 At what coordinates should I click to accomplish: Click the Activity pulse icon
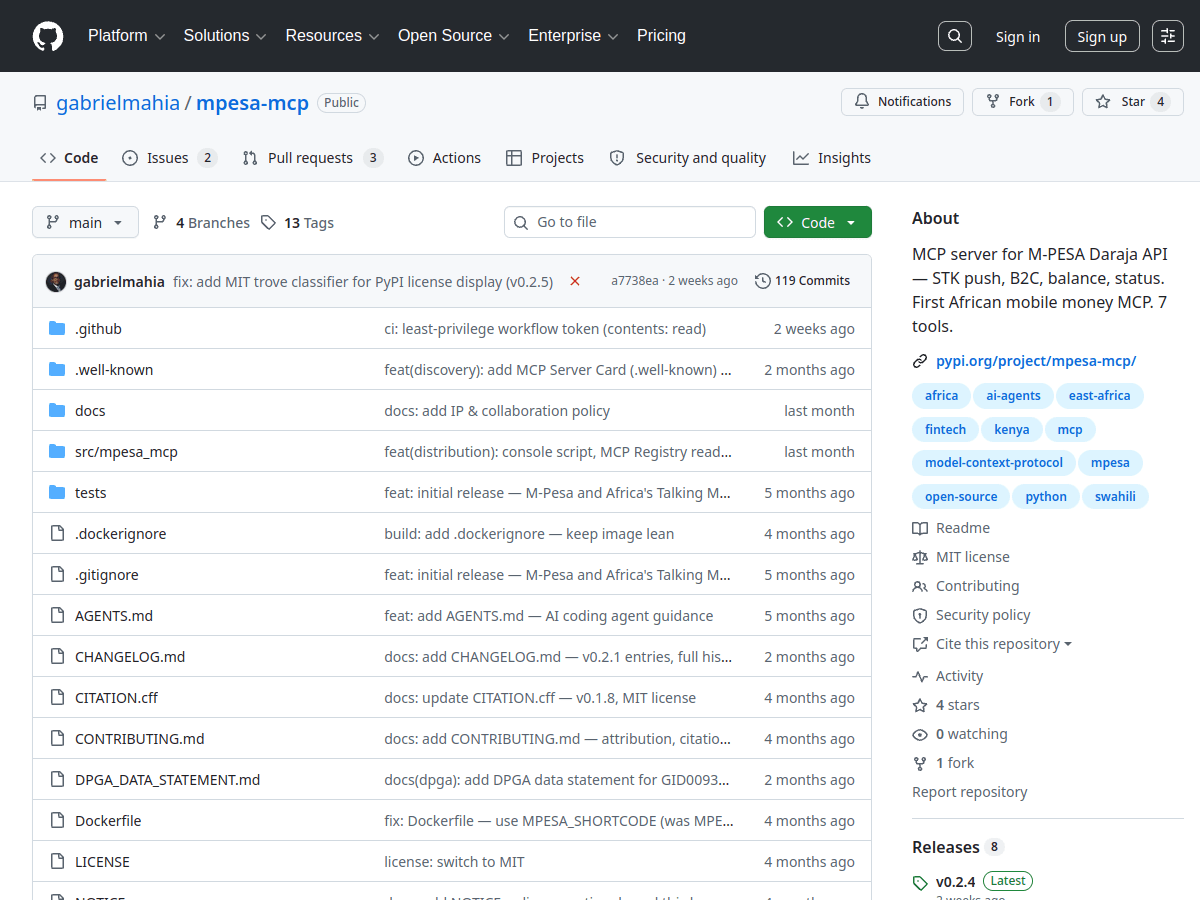tap(920, 677)
